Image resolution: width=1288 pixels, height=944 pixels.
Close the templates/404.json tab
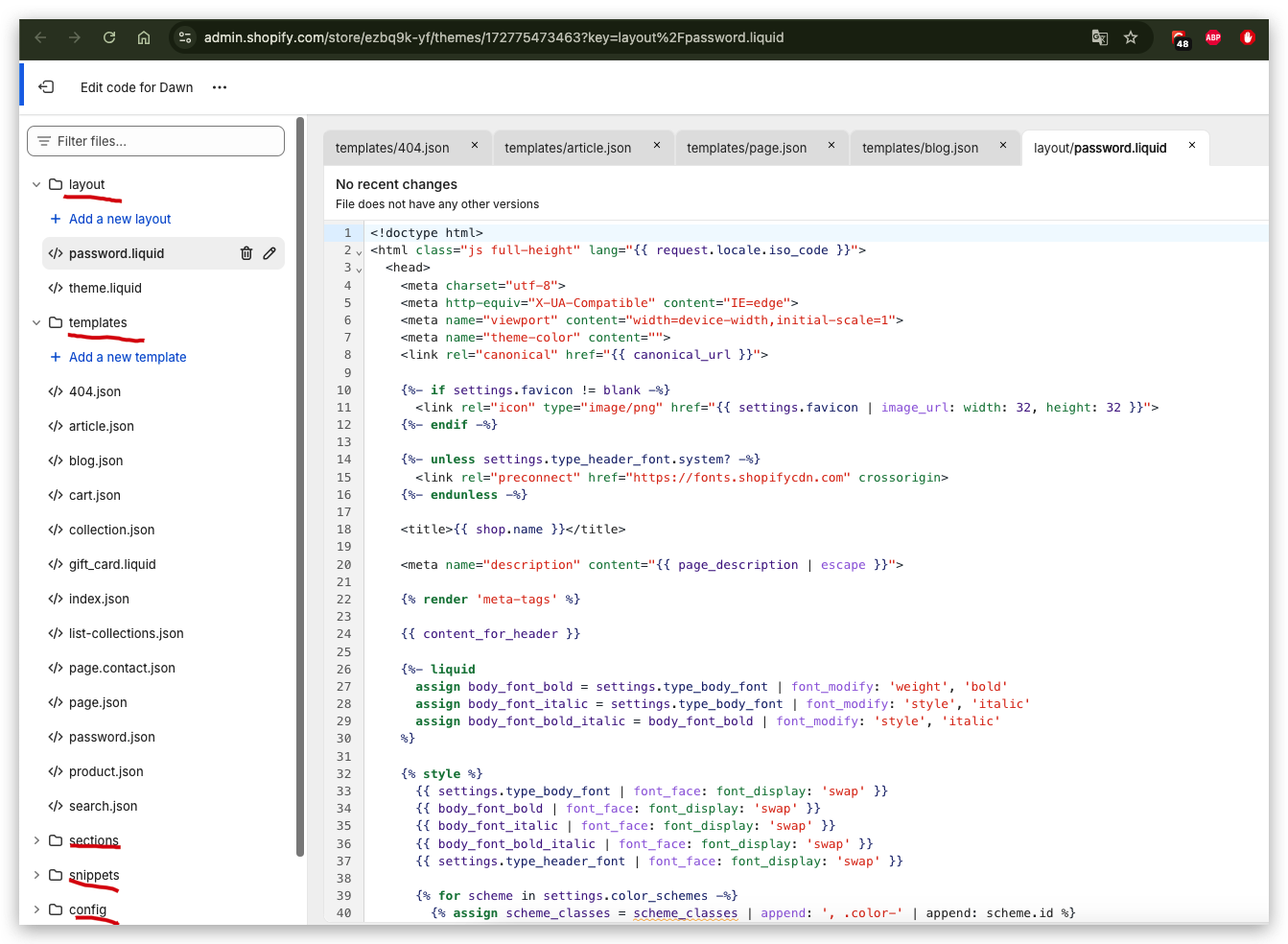coord(475,145)
